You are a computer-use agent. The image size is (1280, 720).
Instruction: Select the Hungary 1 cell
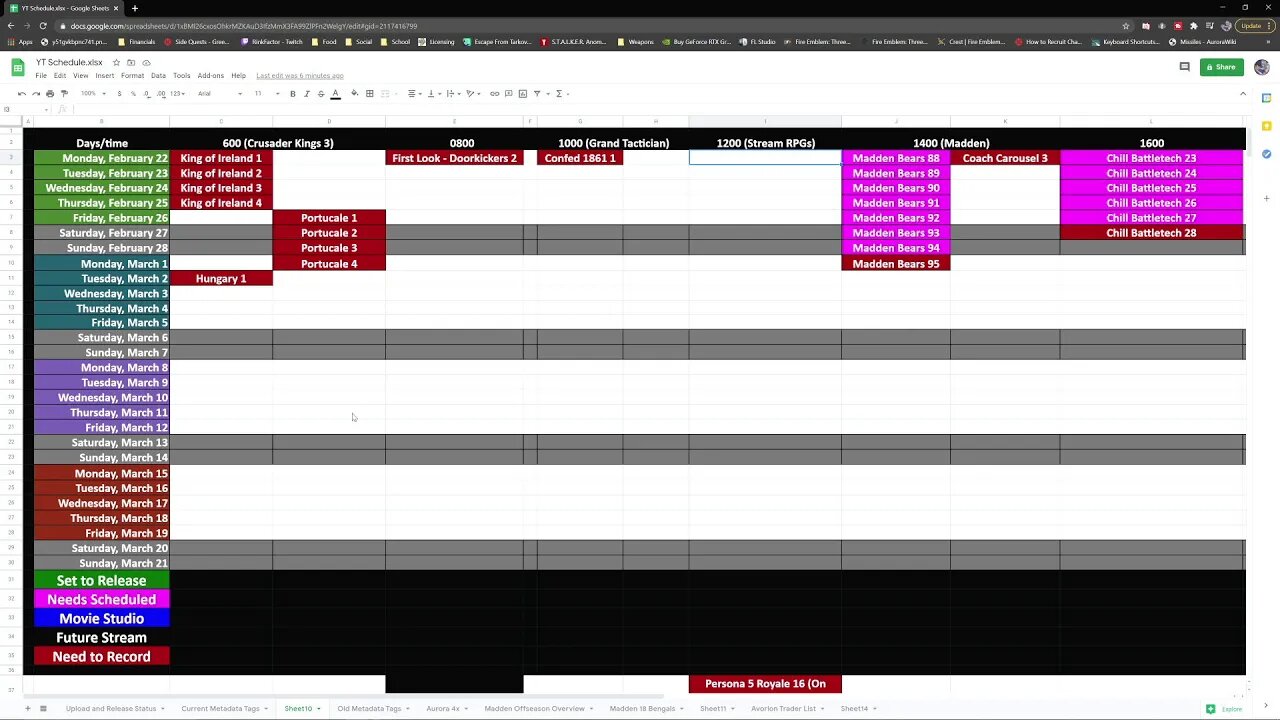(x=221, y=278)
